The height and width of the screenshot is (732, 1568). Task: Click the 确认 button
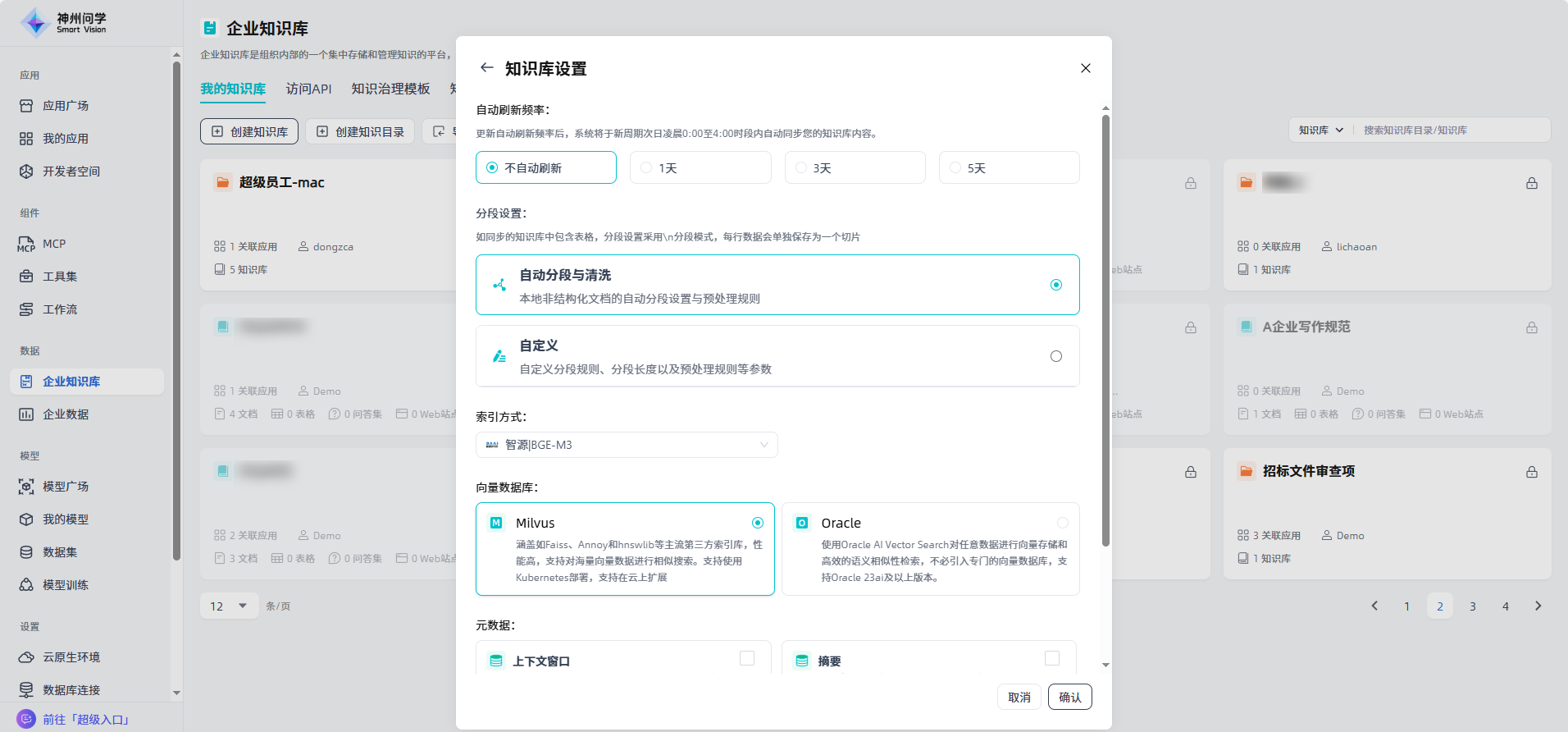click(1069, 697)
